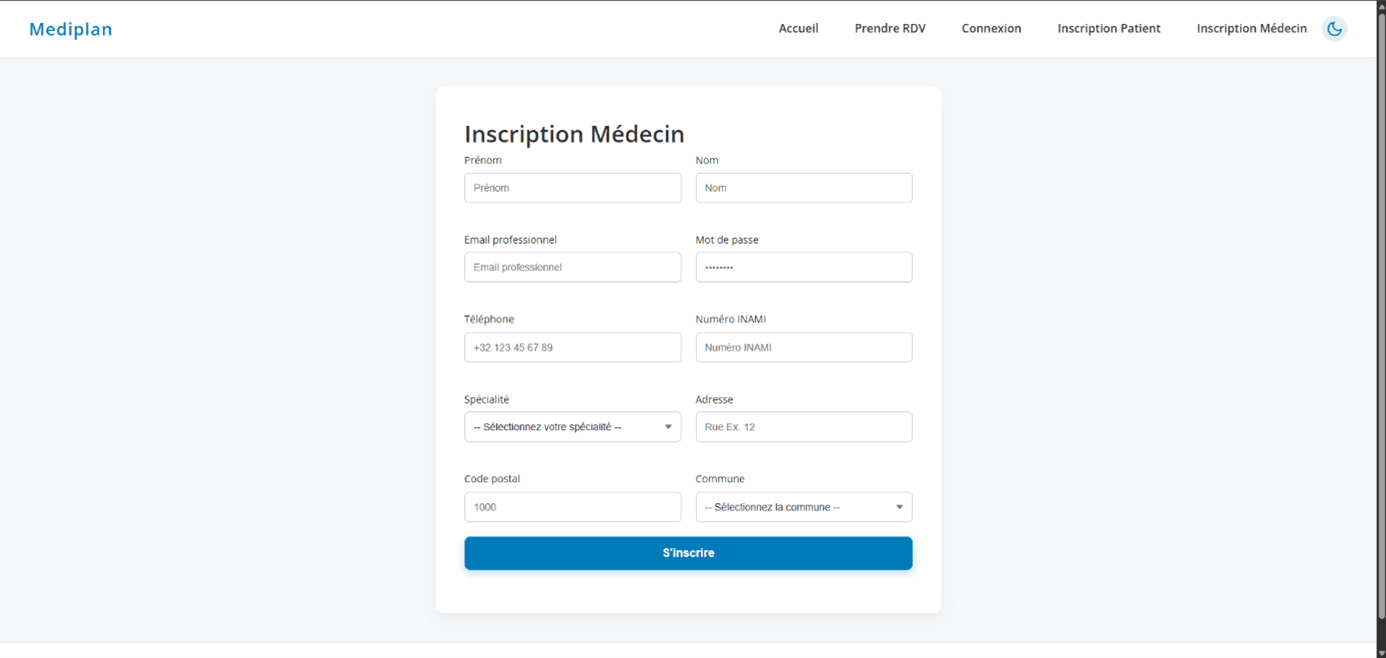The width and height of the screenshot is (1386, 658).
Task: Click the Email professionnel field
Action: point(572,267)
